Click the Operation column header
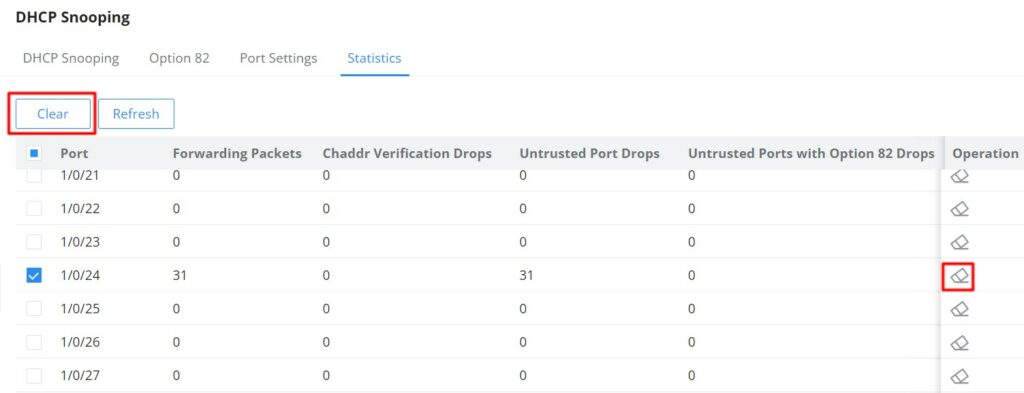The height and width of the screenshot is (393, 1024). (x=985, y=153)
